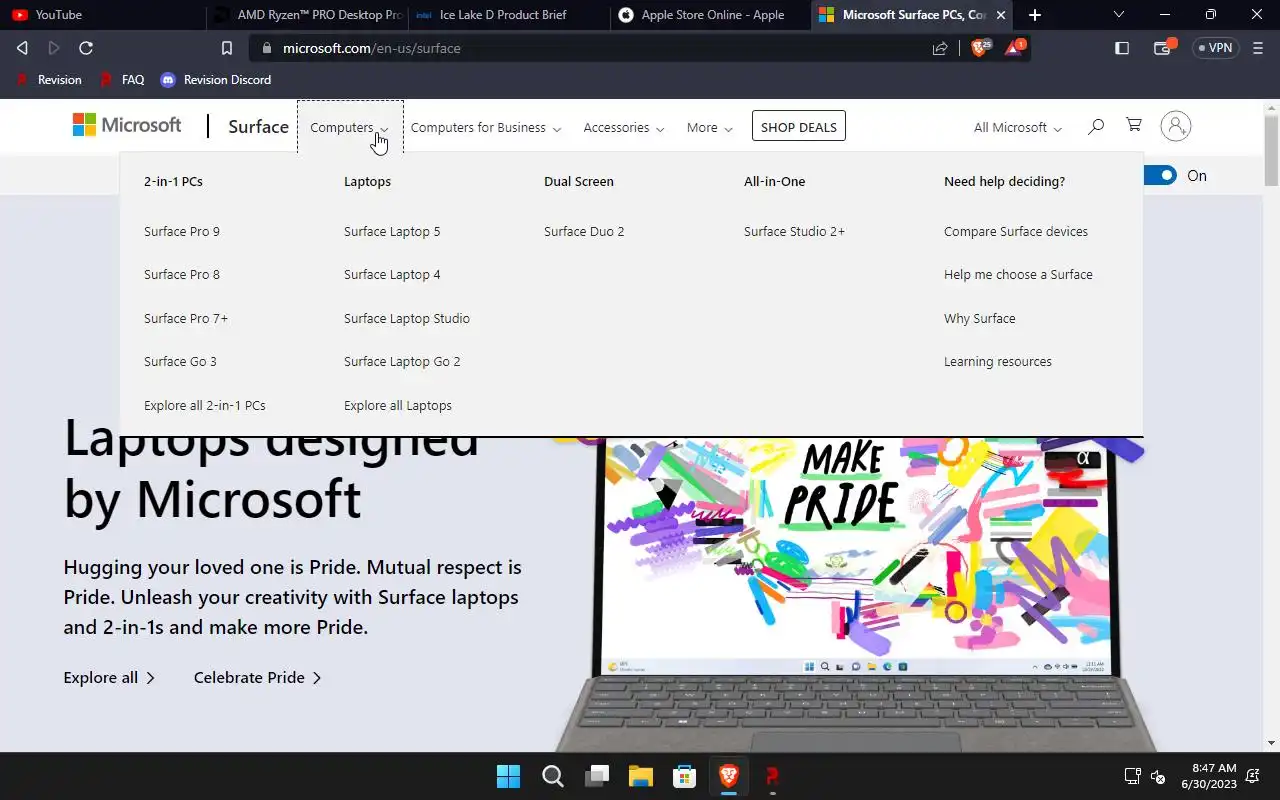Open Surface Pro 9 link

tap(182, 231)
